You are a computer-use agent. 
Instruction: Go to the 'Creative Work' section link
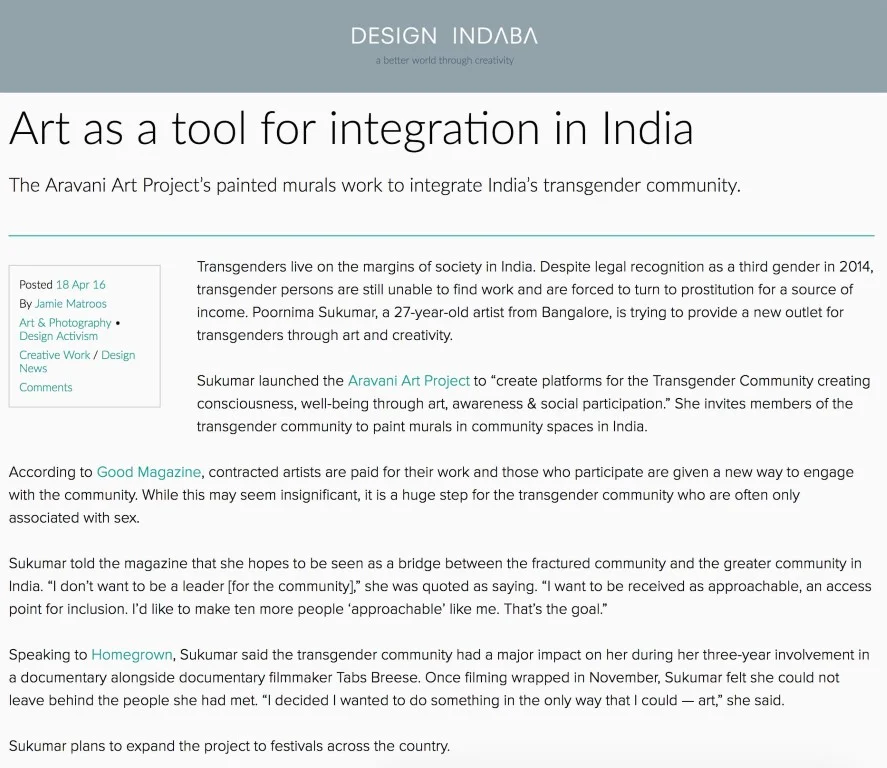54,355
